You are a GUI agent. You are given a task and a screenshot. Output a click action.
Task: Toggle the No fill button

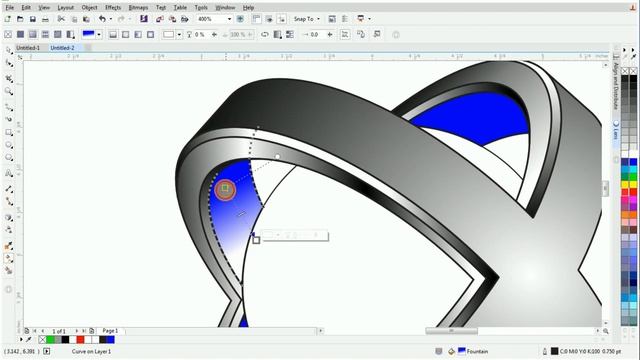coord(8,35)
